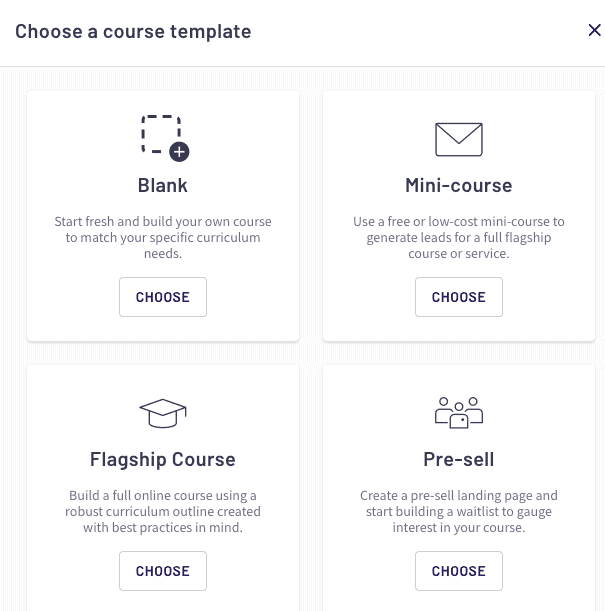The image size is (605, 611).
Task: Choose the Blank course template
Action: click(x=163, y=297)
